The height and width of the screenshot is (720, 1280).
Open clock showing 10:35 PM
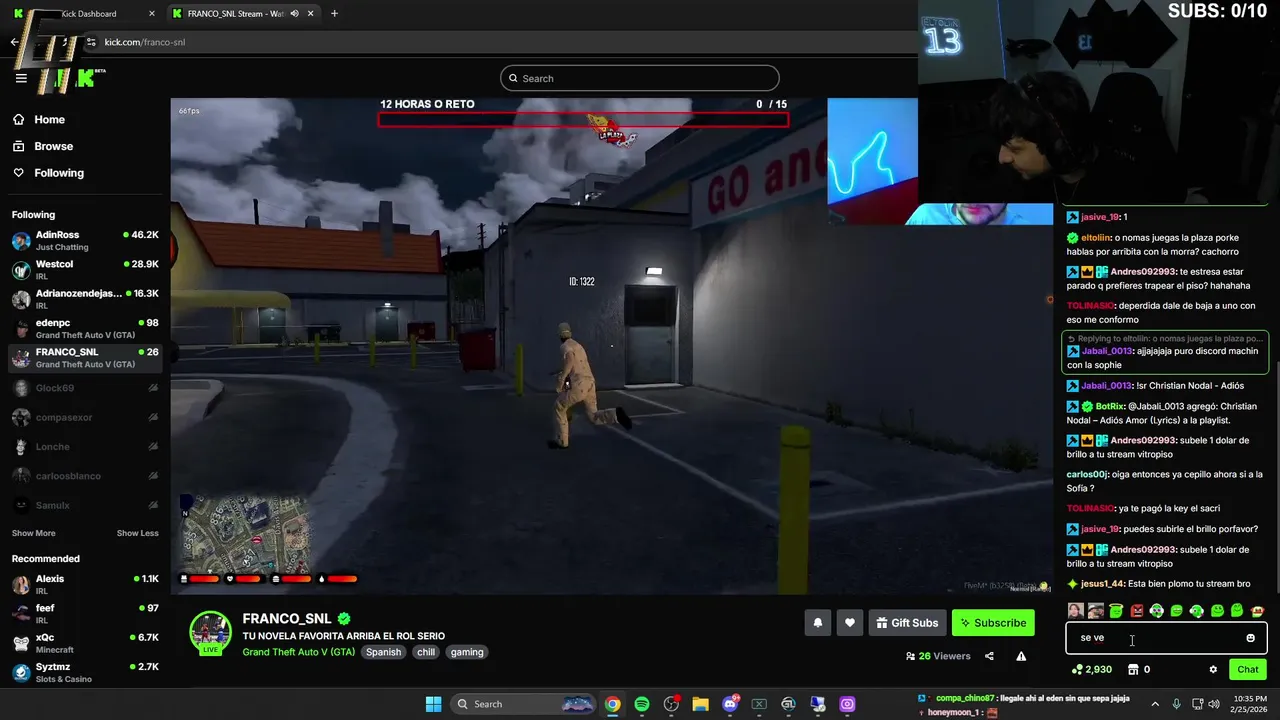(1249, 704)
